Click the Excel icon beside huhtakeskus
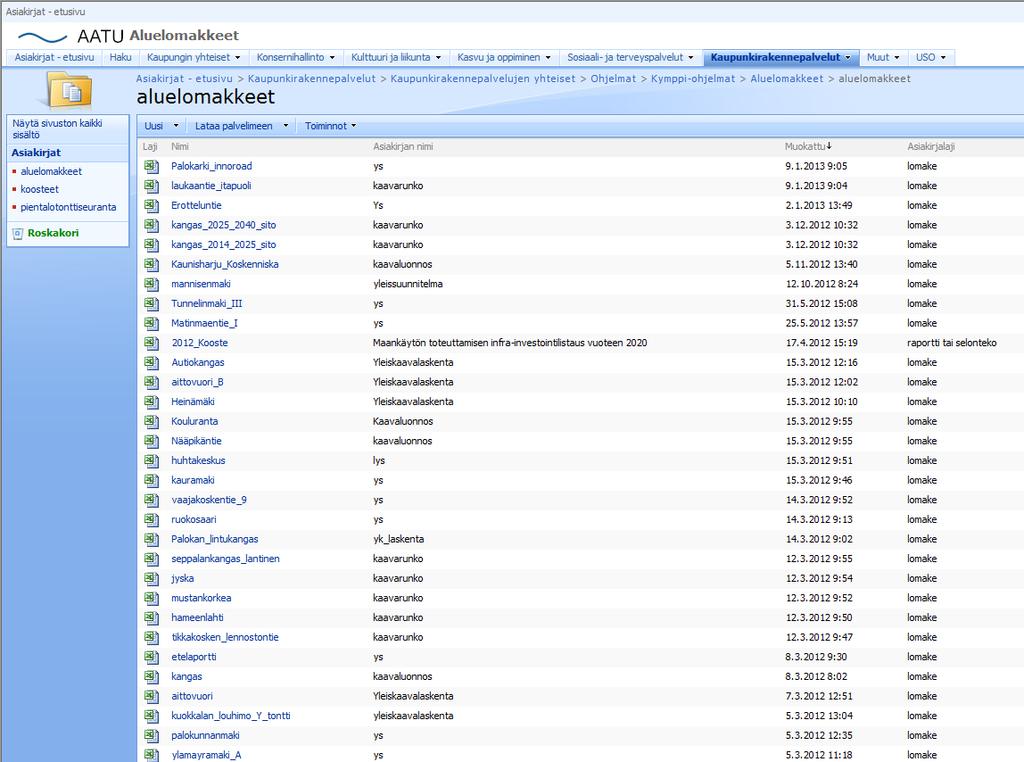The width and height of the screenshot is (1024, 762). pos(152,460)
